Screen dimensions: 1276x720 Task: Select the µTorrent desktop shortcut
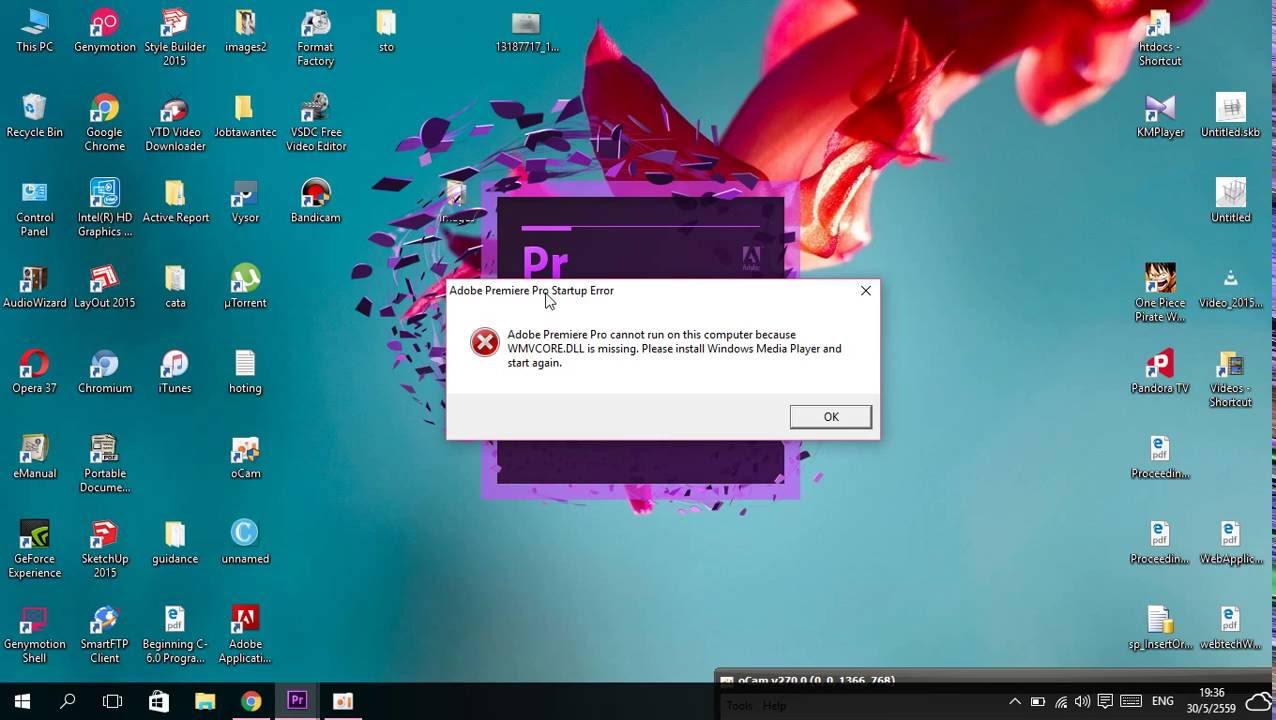pos(245,287)
